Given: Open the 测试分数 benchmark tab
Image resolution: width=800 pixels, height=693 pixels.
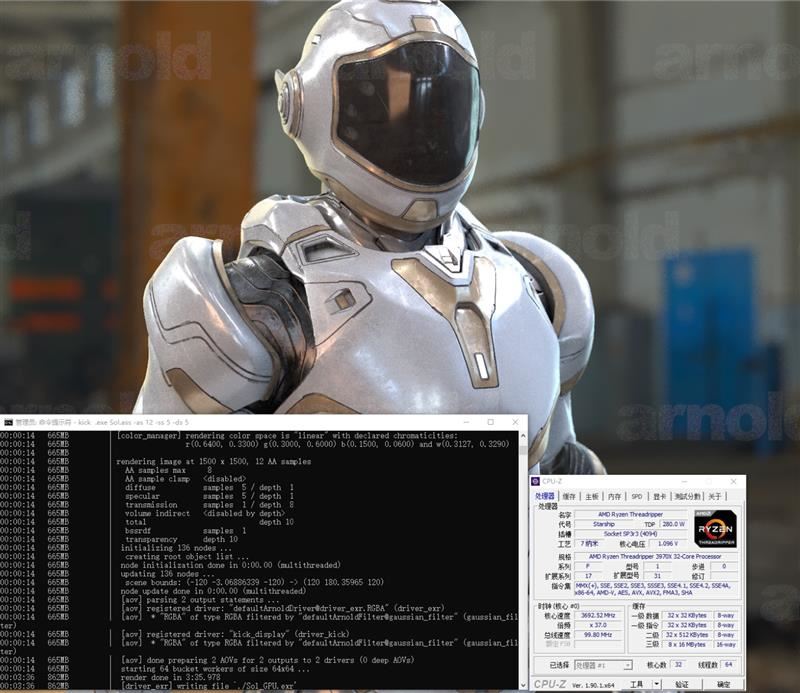Looking at the screenshot, I should point(688,496).
